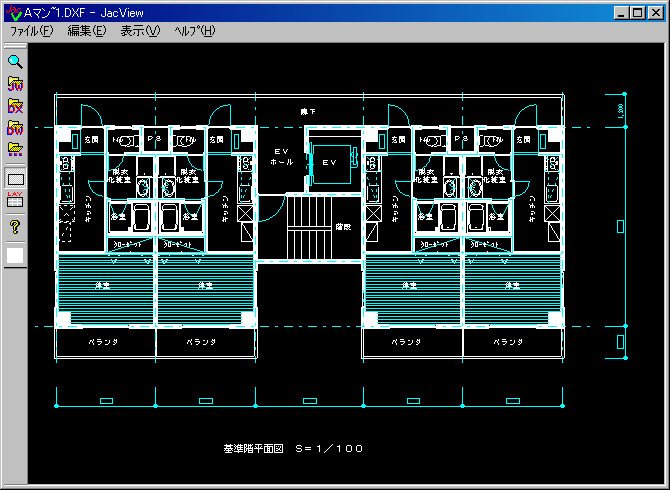
Task: Open the LAY layer settings icon
Action: [15, 199]
